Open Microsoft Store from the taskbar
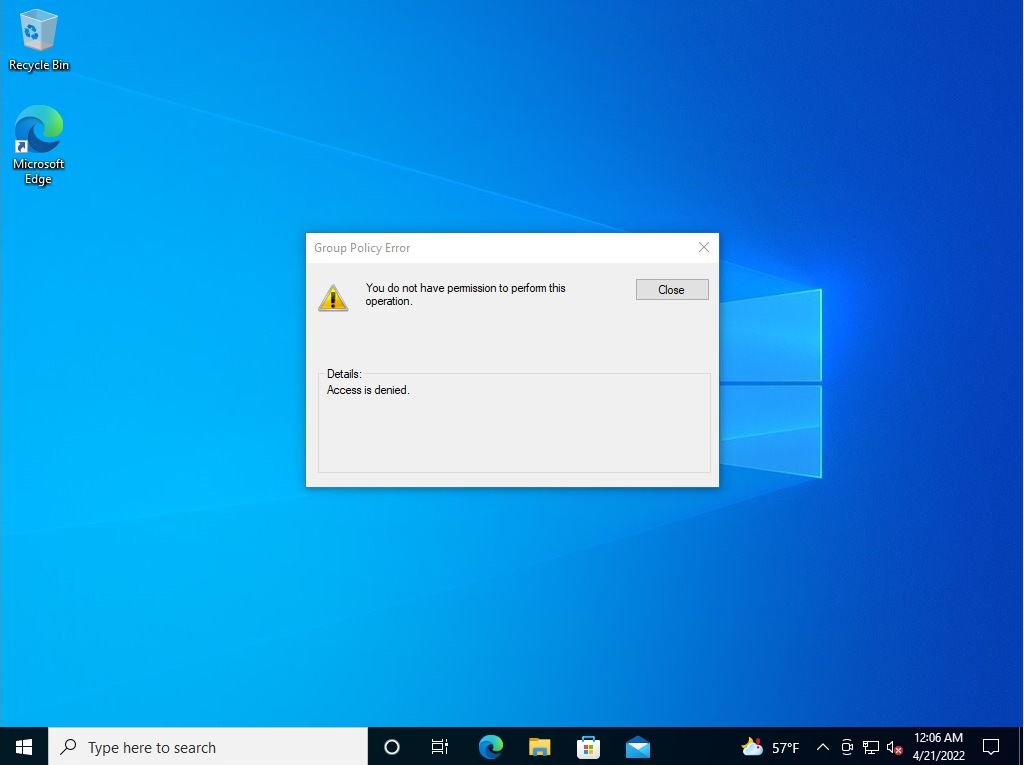1024x765 pixels. point(588,747)
